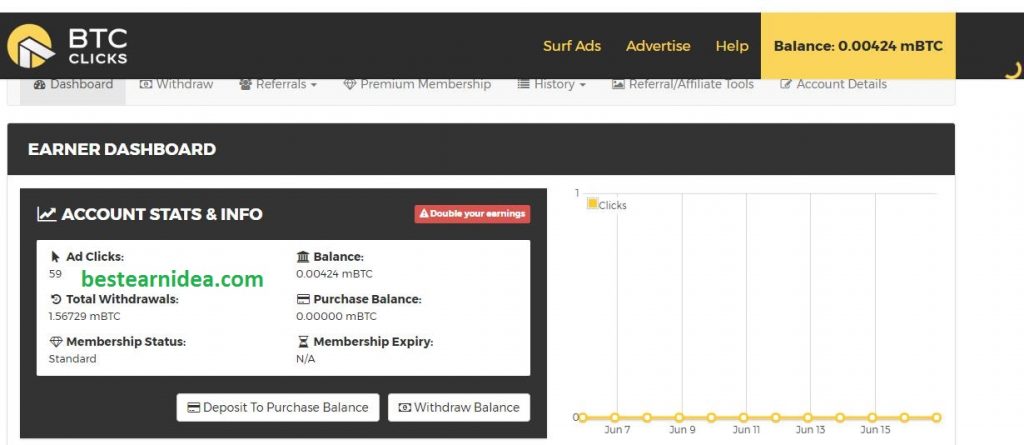
Task: Open the Withdraw tab
Action: (176, 85)
